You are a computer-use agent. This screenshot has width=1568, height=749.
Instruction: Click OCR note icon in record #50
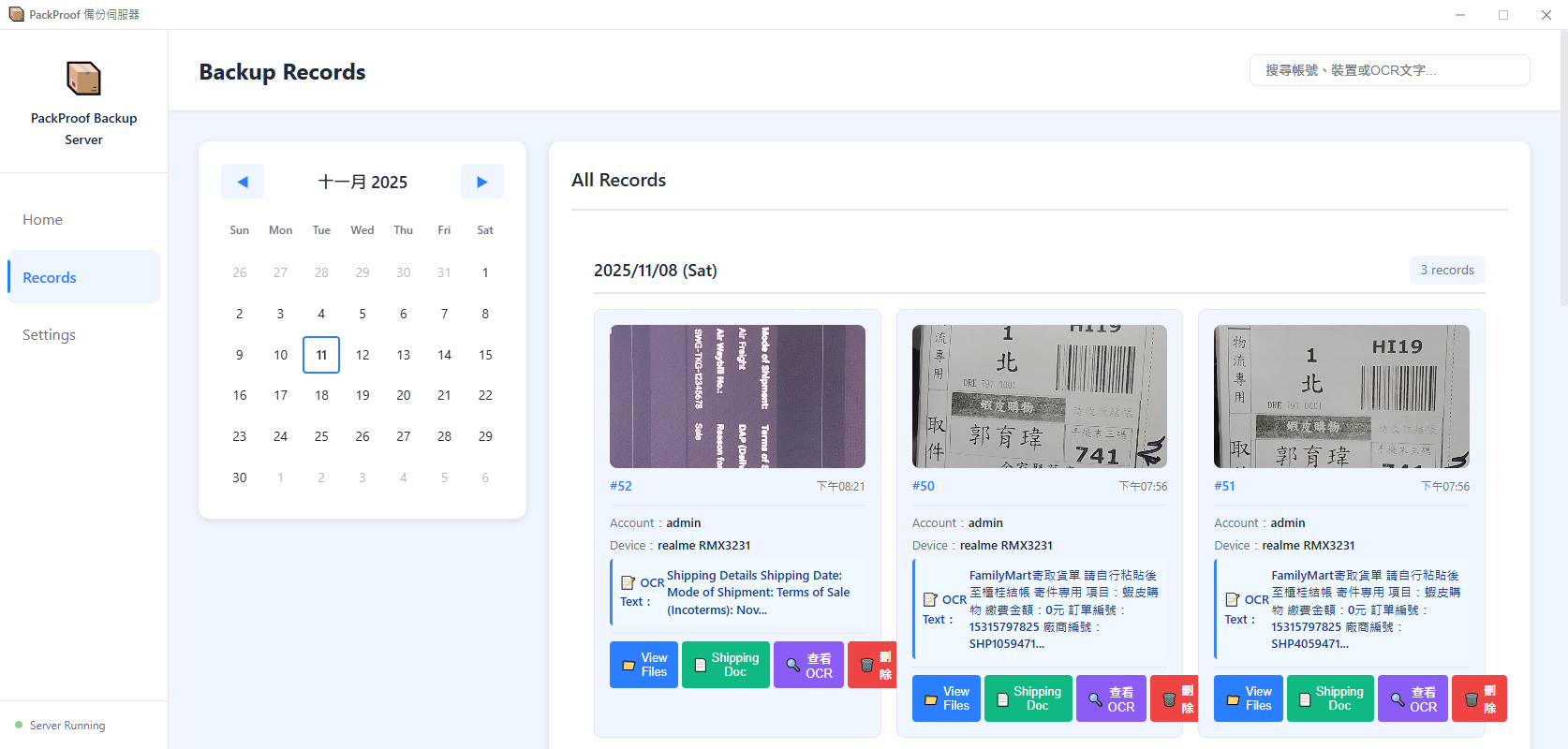point(930,599)
